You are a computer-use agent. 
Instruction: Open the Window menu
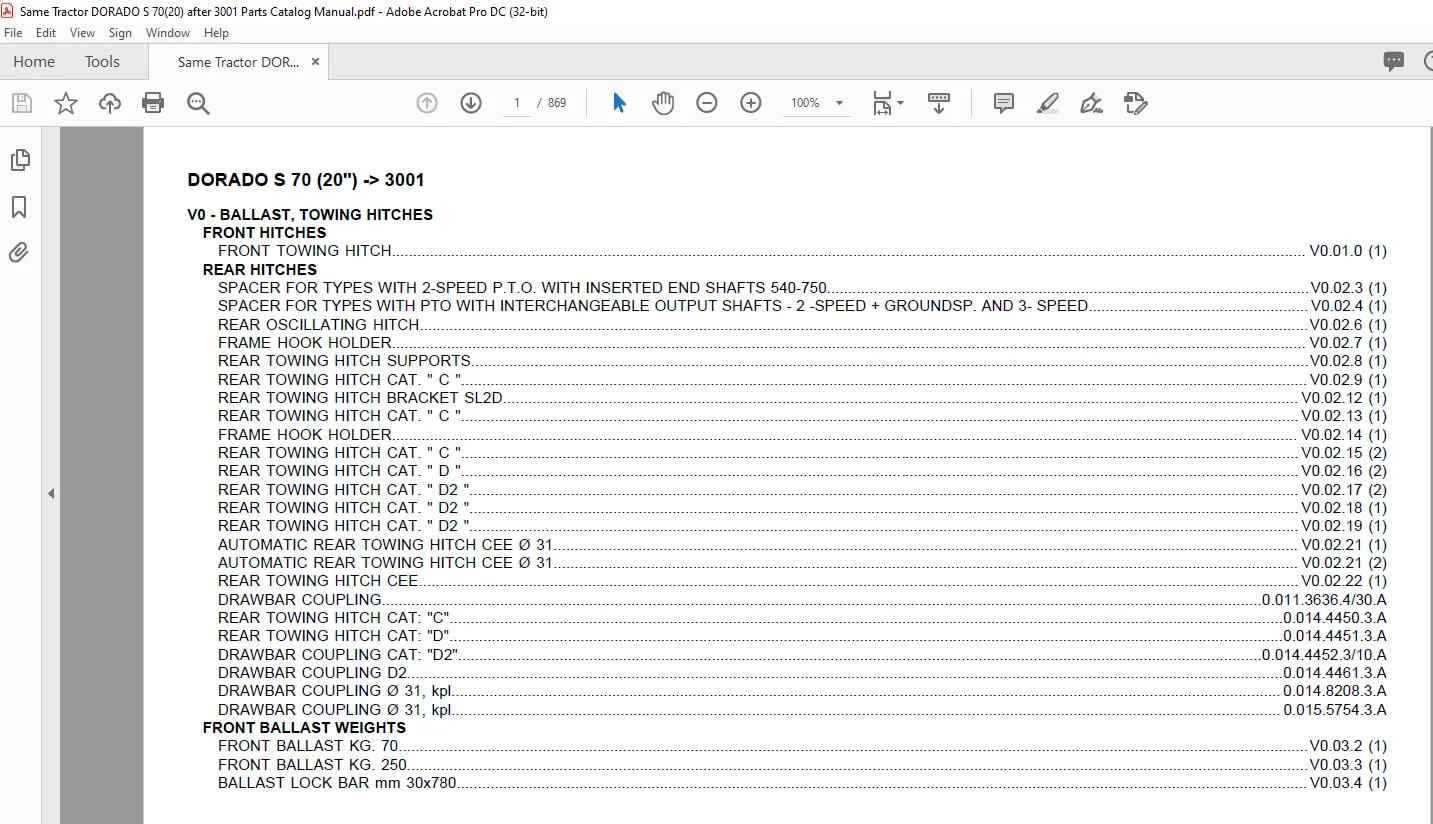(168, 33)
